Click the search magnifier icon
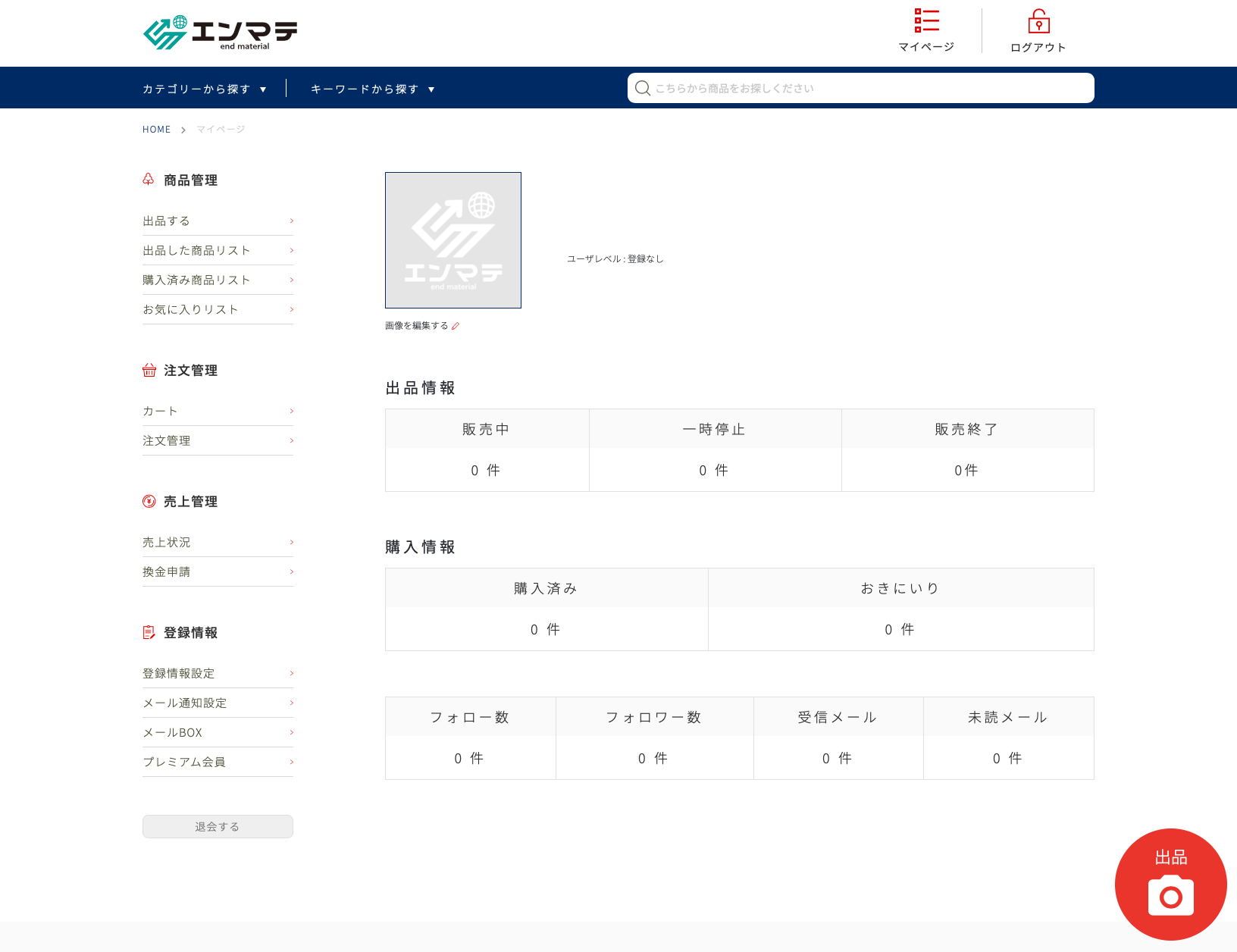This screenshot has height=952, width=1237. coord(643,89)
